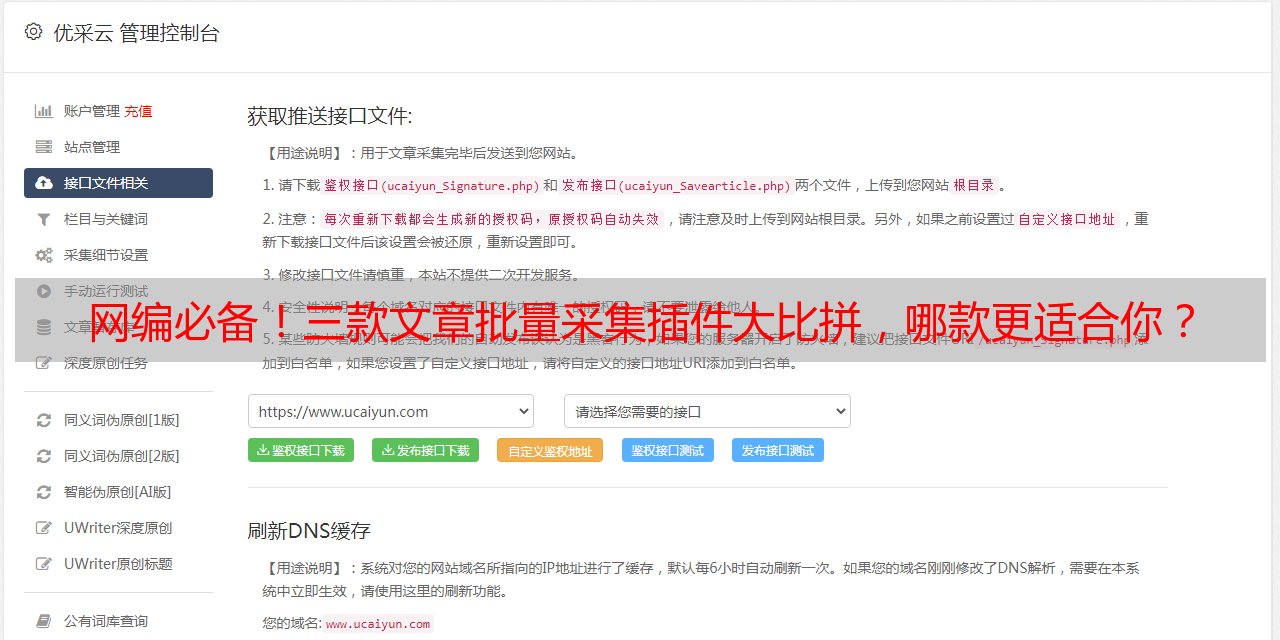The width and height of the screenshot is (1280, 640).
Task: Click the filter icon for 栏目与关键词
Action: click(44, 219)
